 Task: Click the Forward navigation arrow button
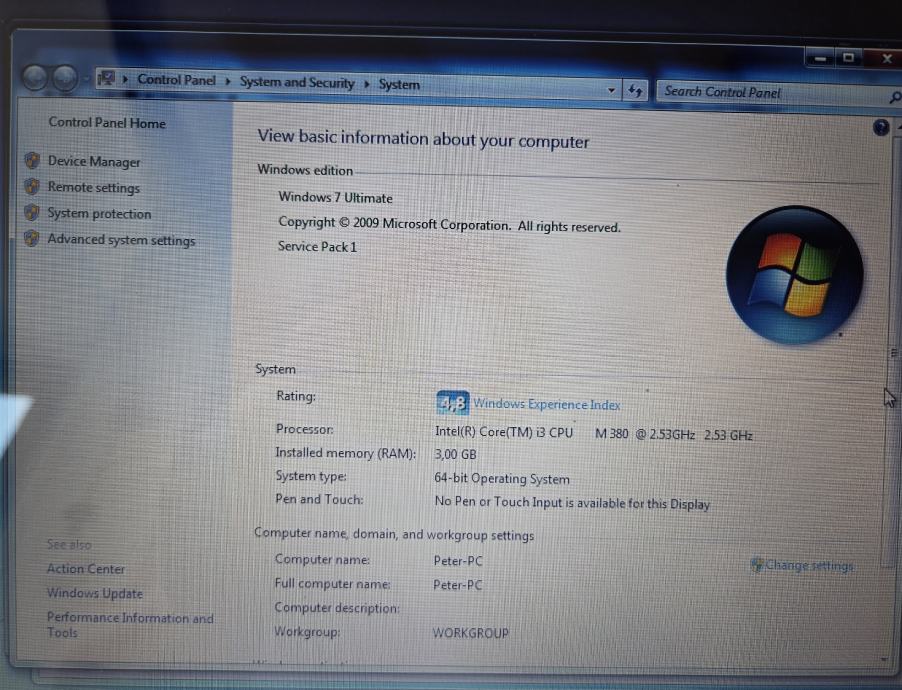[65, 78]
